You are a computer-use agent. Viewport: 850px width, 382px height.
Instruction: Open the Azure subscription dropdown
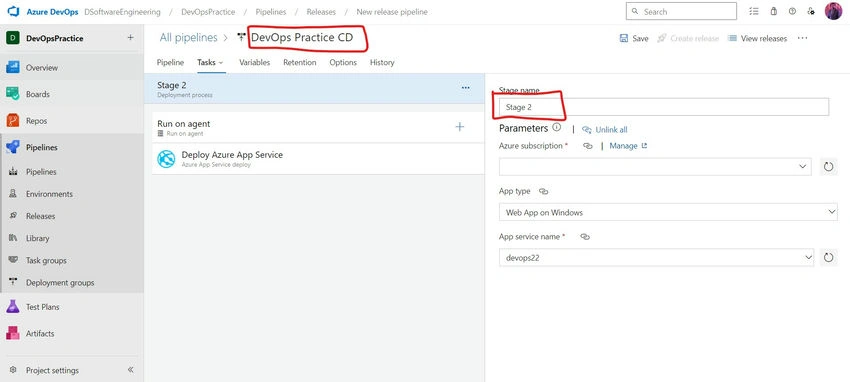point(655,167)
